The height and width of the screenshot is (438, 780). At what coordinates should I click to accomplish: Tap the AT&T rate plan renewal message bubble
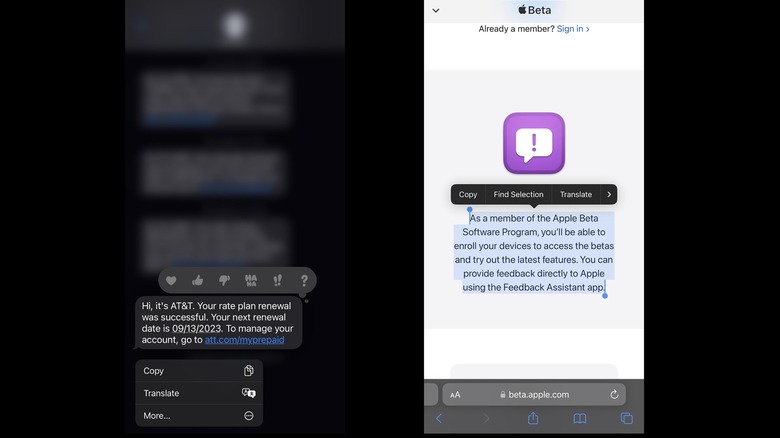coord(218,323)
